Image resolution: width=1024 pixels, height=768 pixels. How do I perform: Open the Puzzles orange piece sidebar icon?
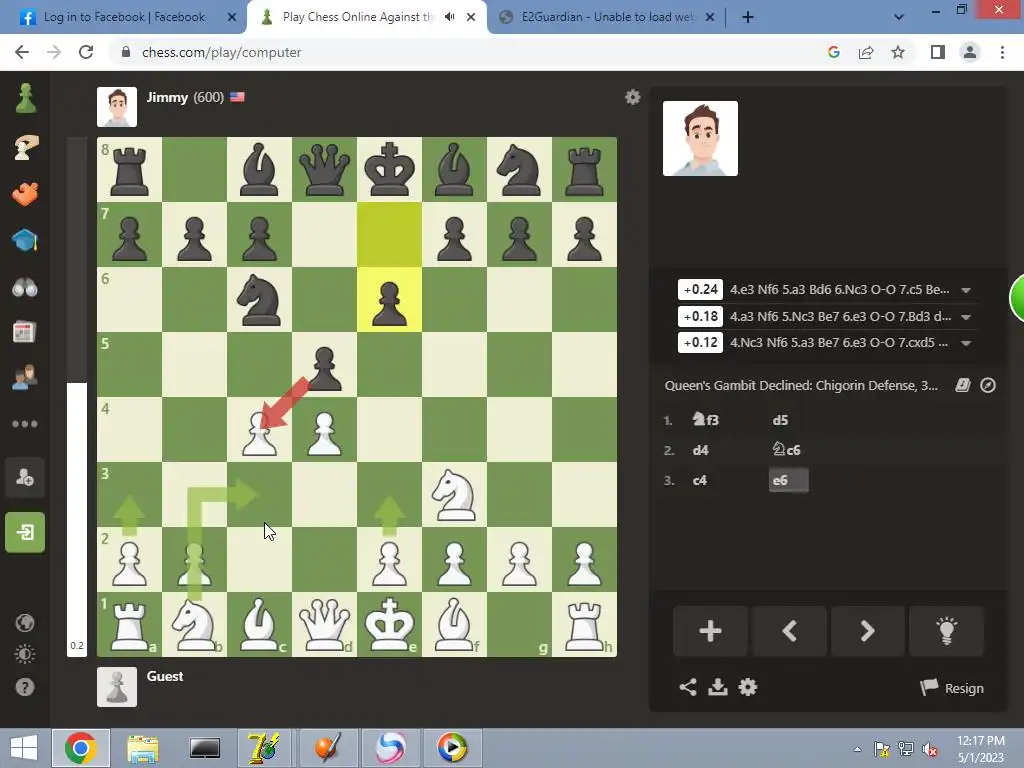(25, 195)
